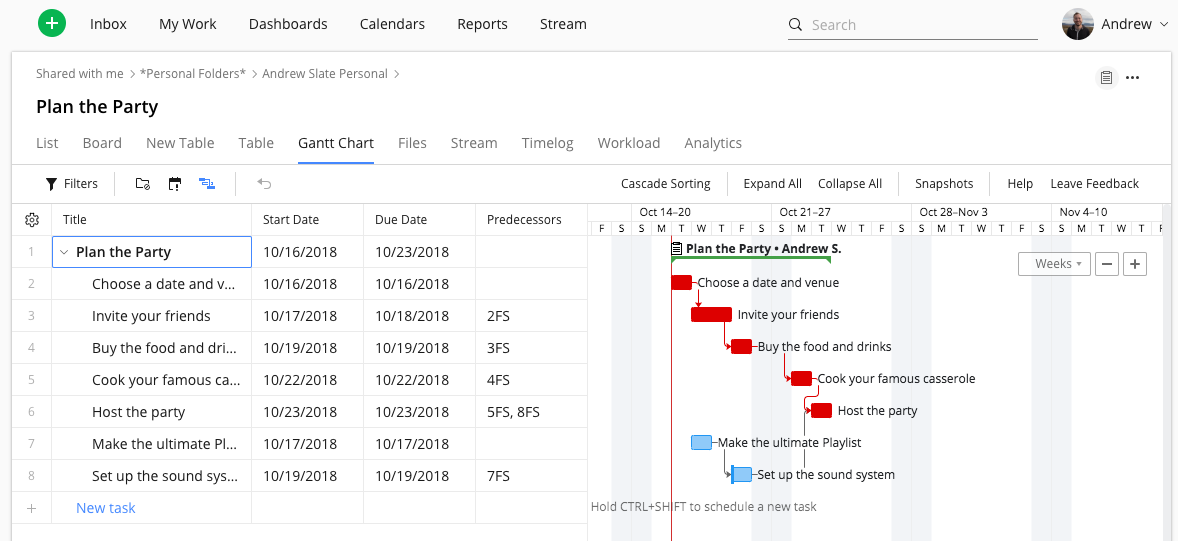
Task: Open table column settings gear
Action: point(31,220)
